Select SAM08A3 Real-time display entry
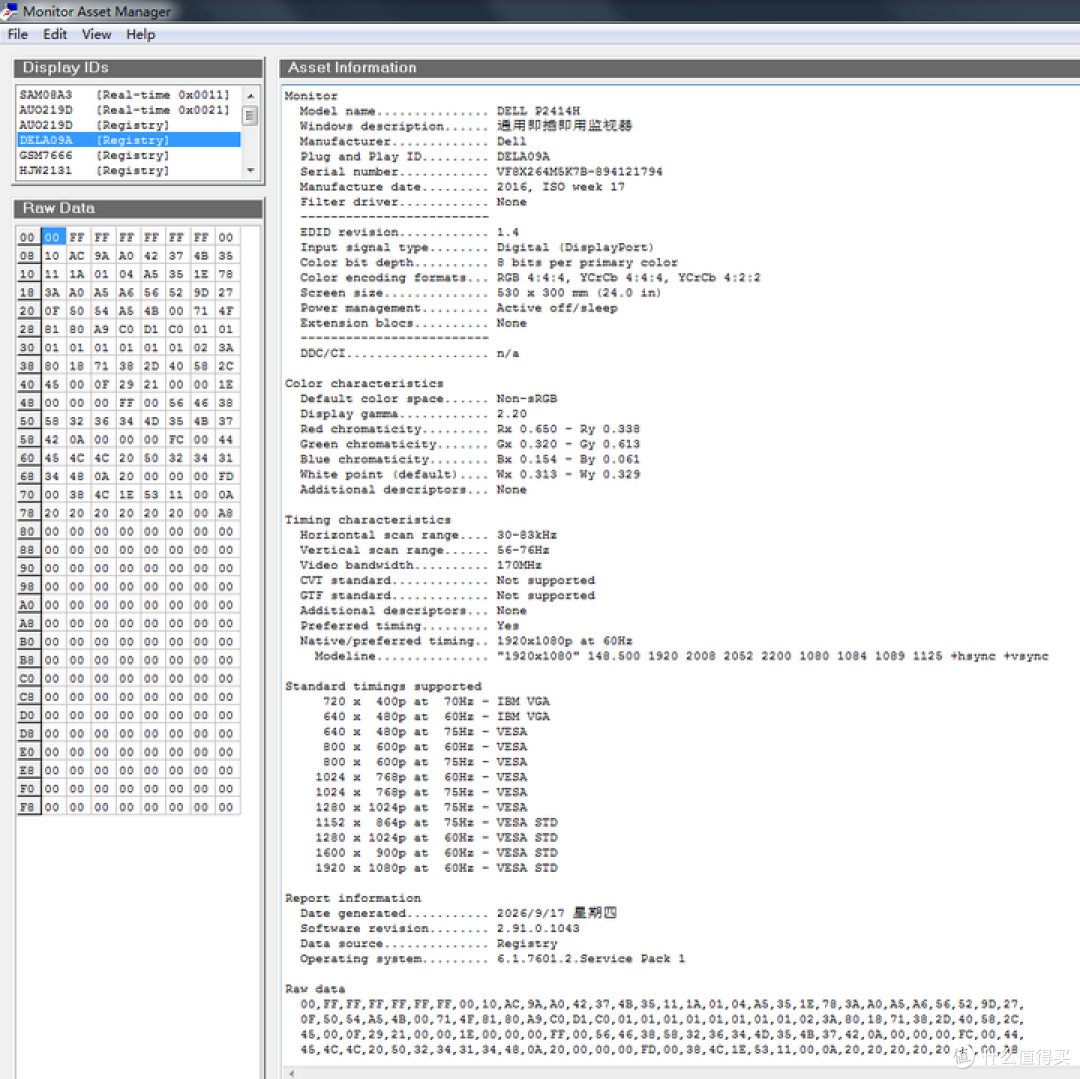 [x=129, y=95]
